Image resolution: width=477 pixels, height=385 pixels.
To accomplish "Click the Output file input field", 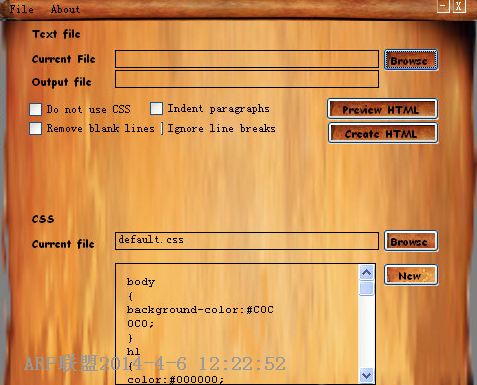I will click(x=247, y=79).
